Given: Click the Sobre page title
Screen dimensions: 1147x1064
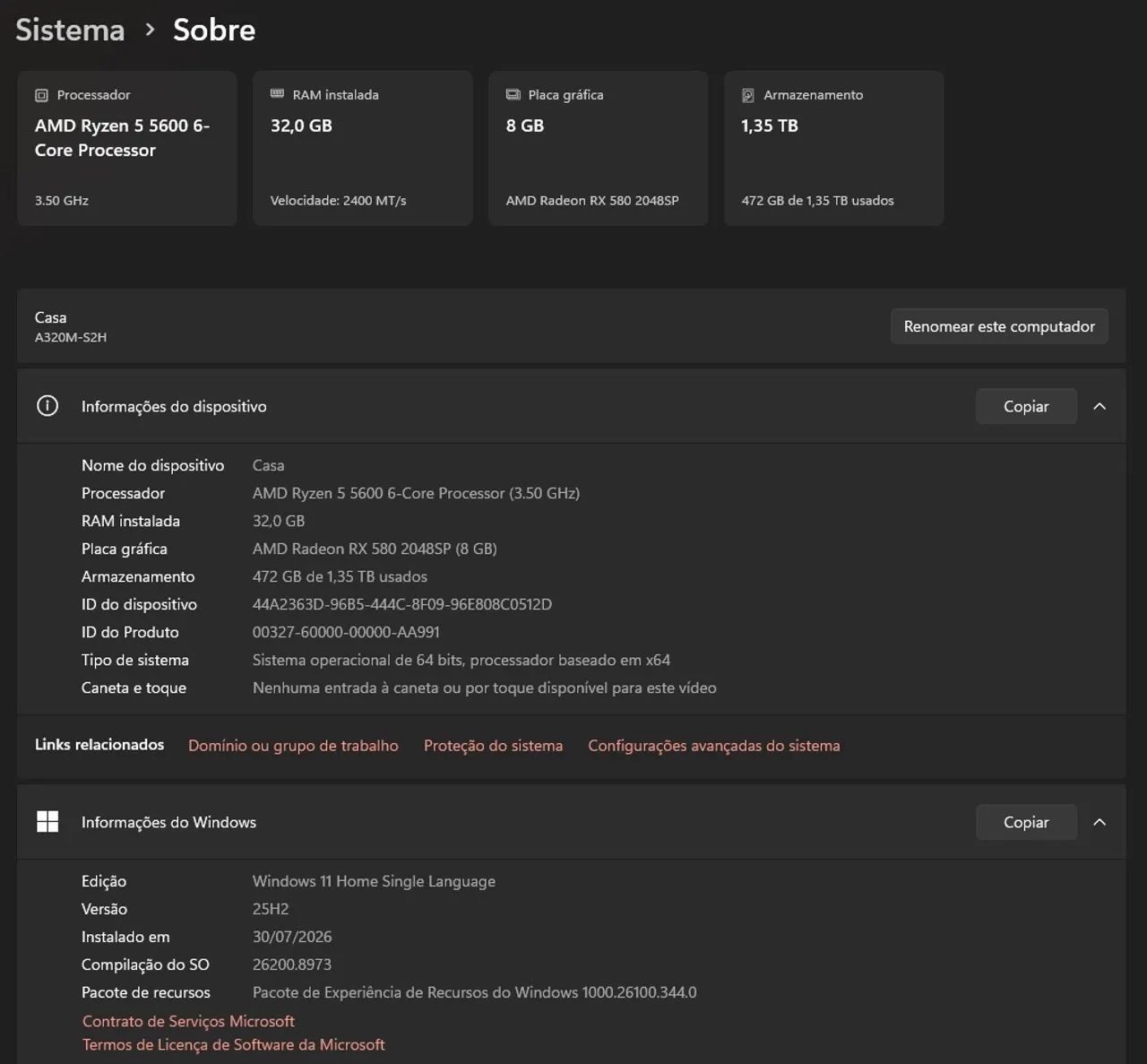Looking at the screenshot, I should click(214, 30).
